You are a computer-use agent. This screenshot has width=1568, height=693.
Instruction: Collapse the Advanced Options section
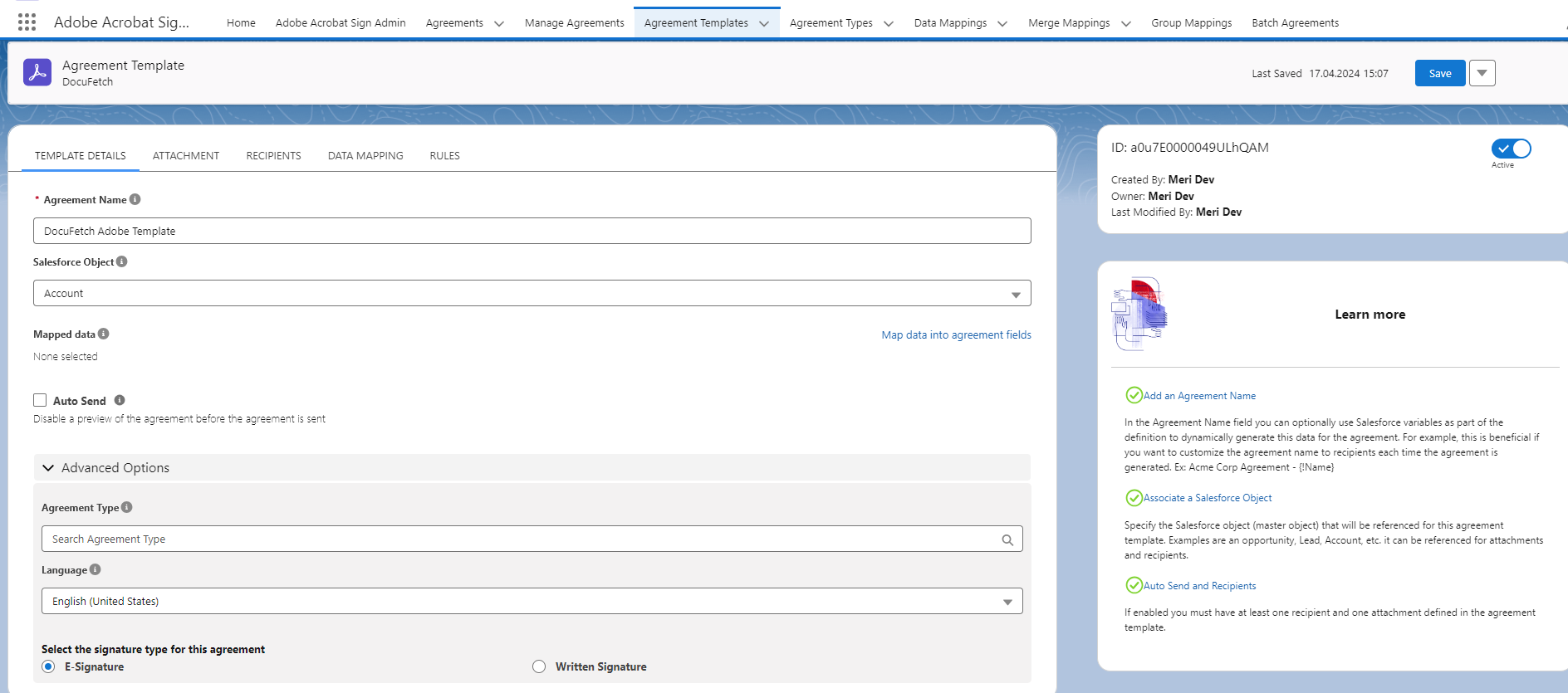pos(48,468)
